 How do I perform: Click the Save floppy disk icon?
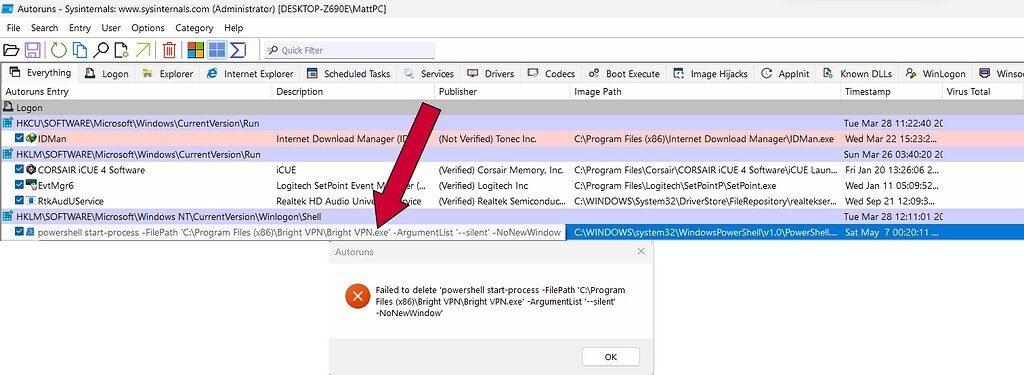(x=33, y=50)
